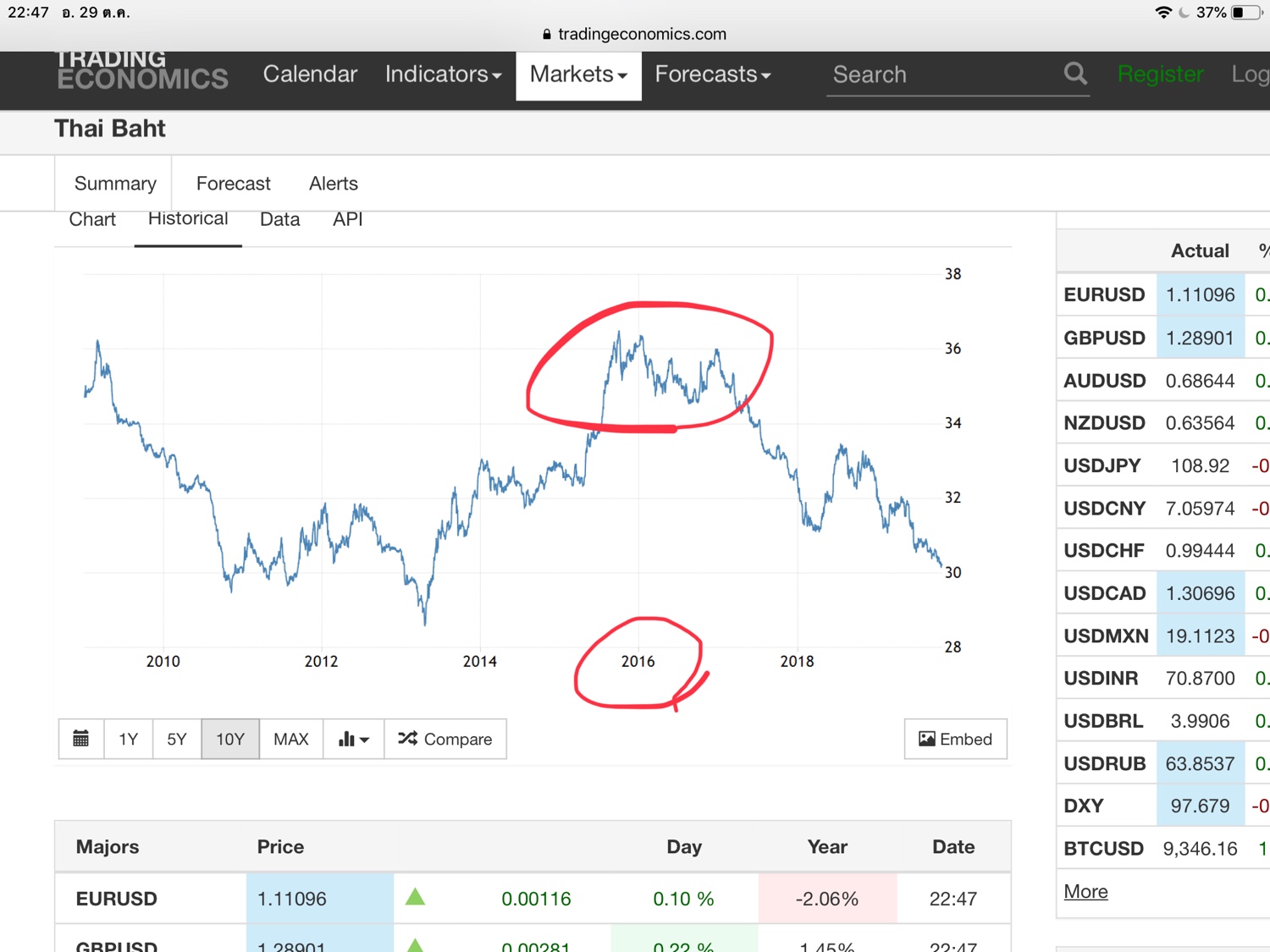Select the MAX time range
This screenshot has height=952, width=1270.
click(x=291, y=739)
